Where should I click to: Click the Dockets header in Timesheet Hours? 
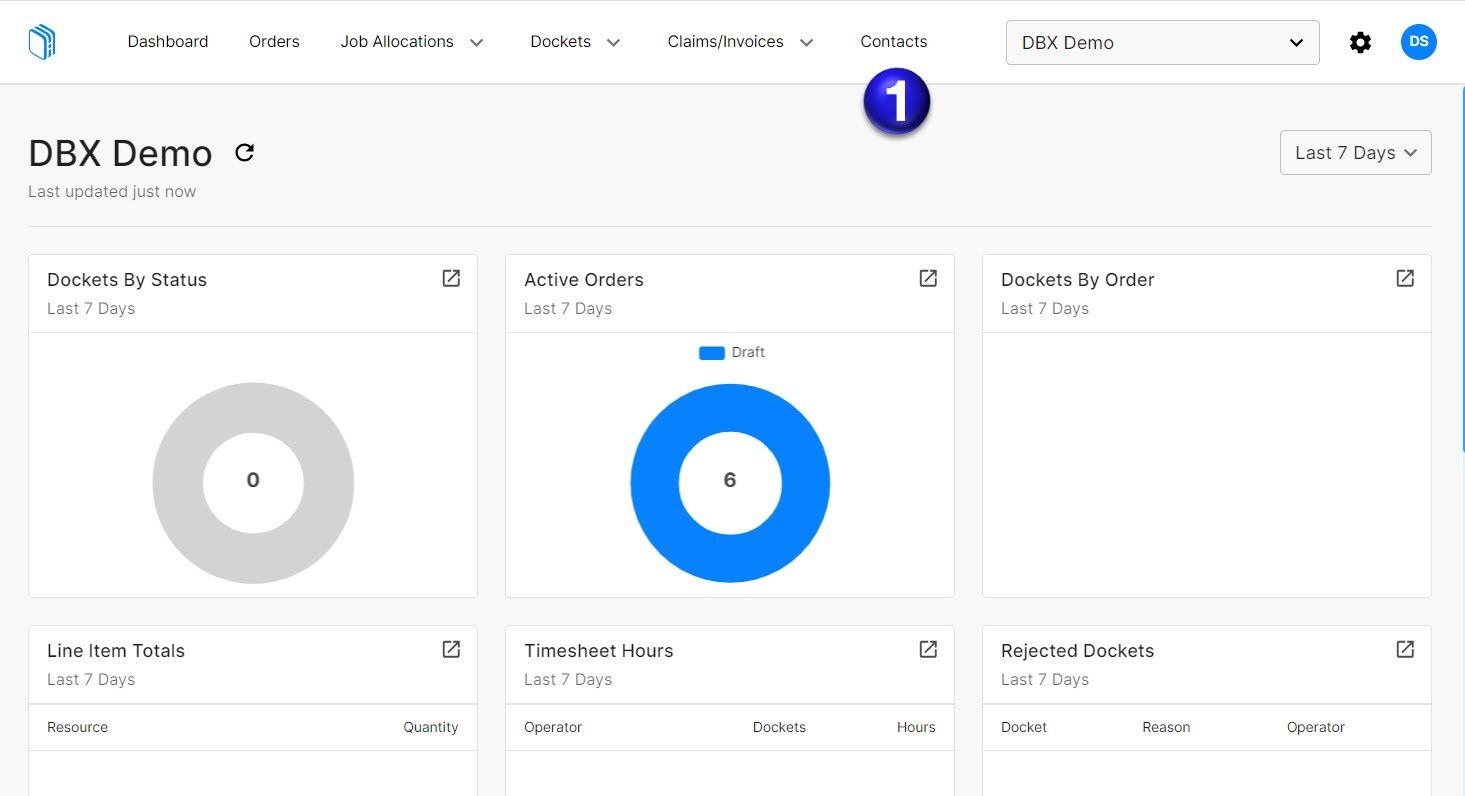coord(779,727)
